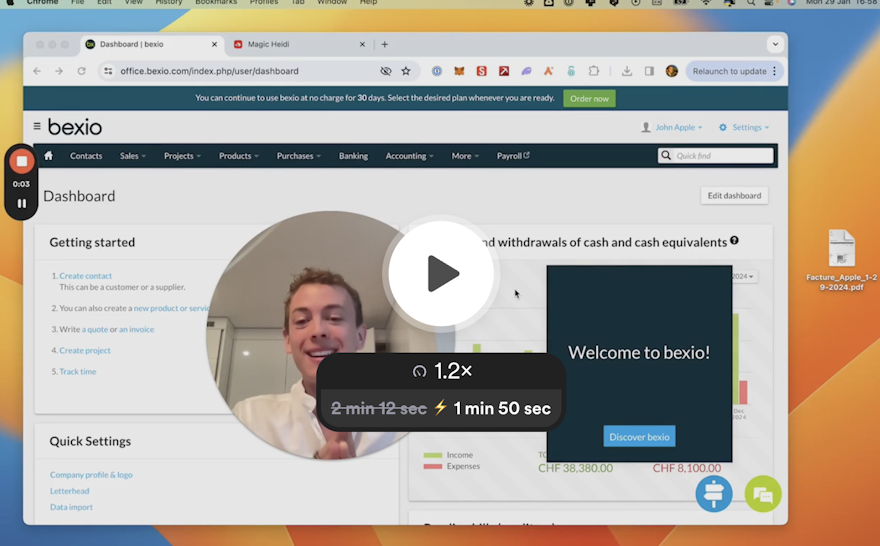
Task: Play the video with the large play button
Action: (441, 273)
